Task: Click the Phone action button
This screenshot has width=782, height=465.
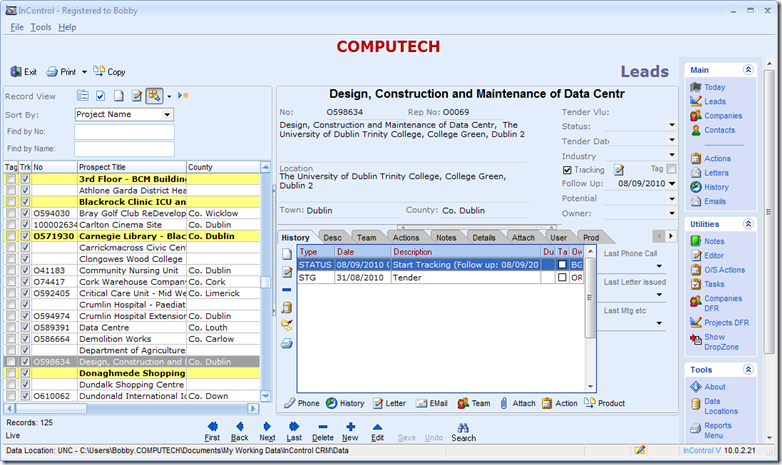Action: 302,403
